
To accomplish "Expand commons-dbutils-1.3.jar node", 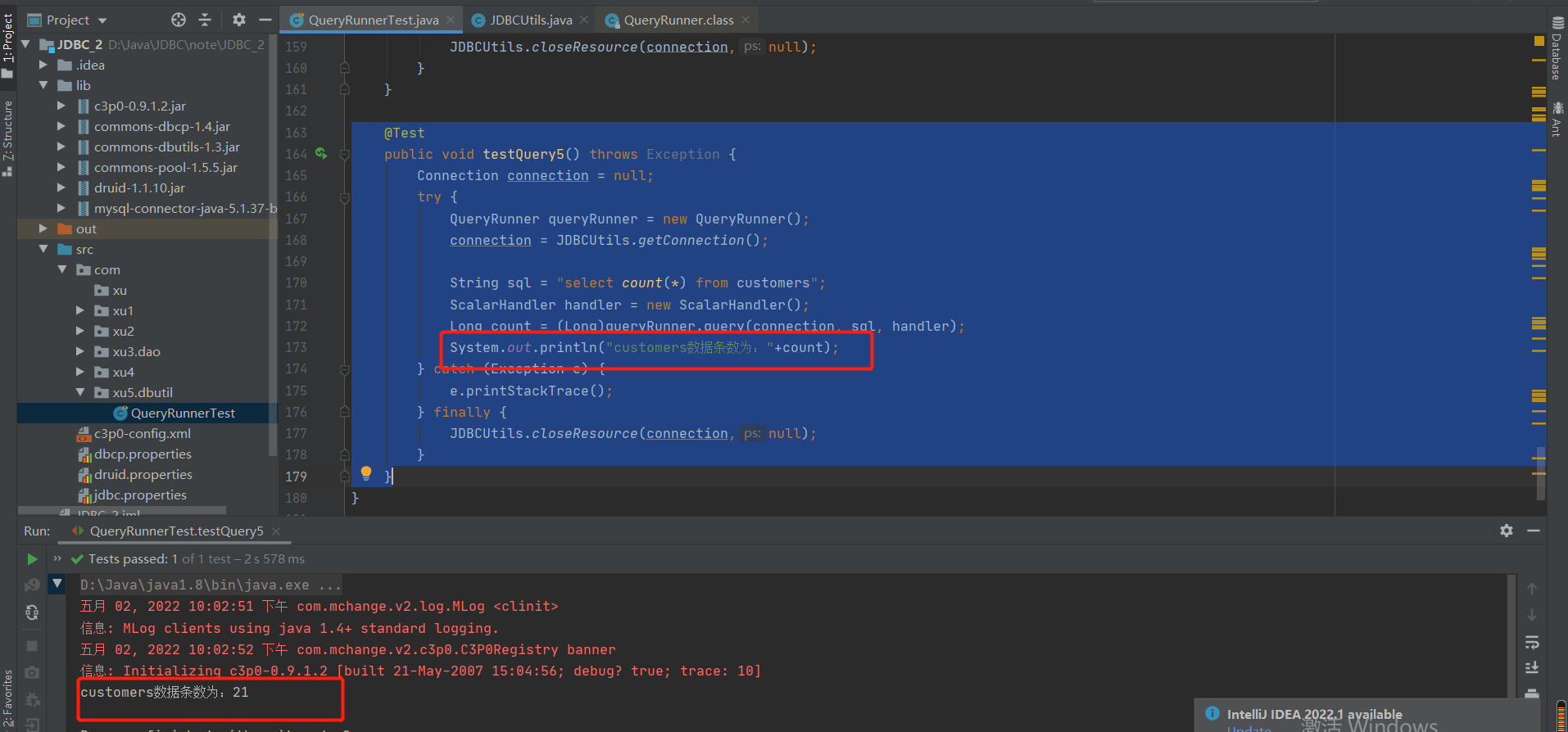I will click(61, 147).
